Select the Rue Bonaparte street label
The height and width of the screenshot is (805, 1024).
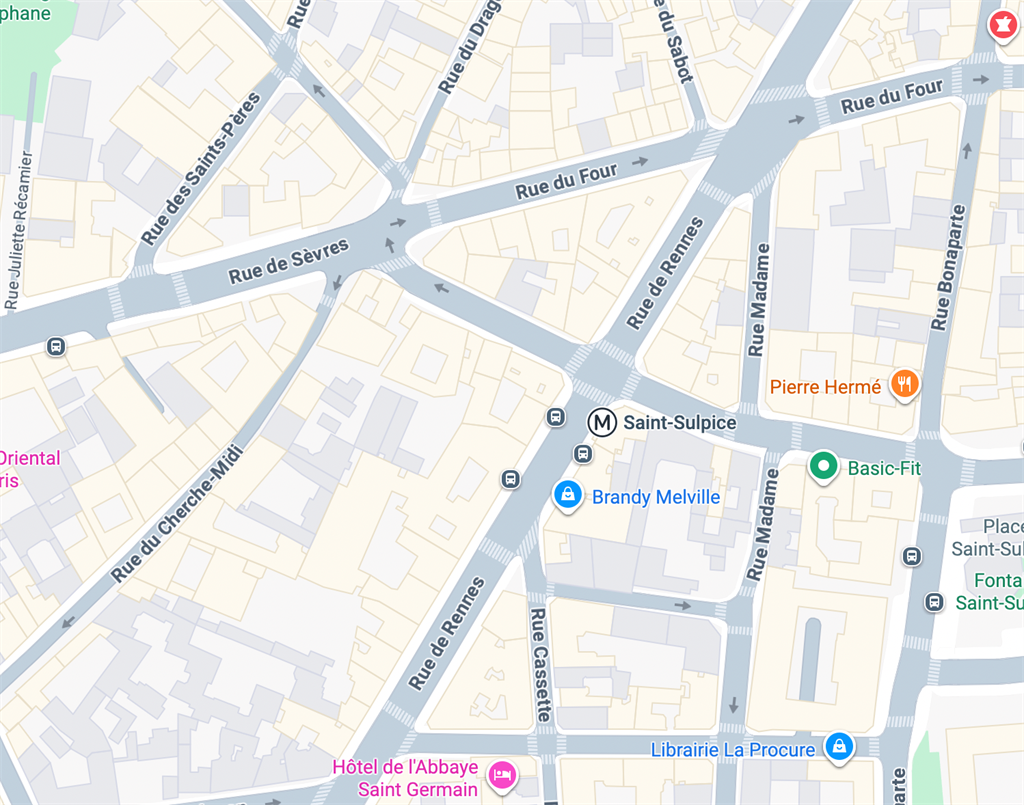click(x=949, y=268)
